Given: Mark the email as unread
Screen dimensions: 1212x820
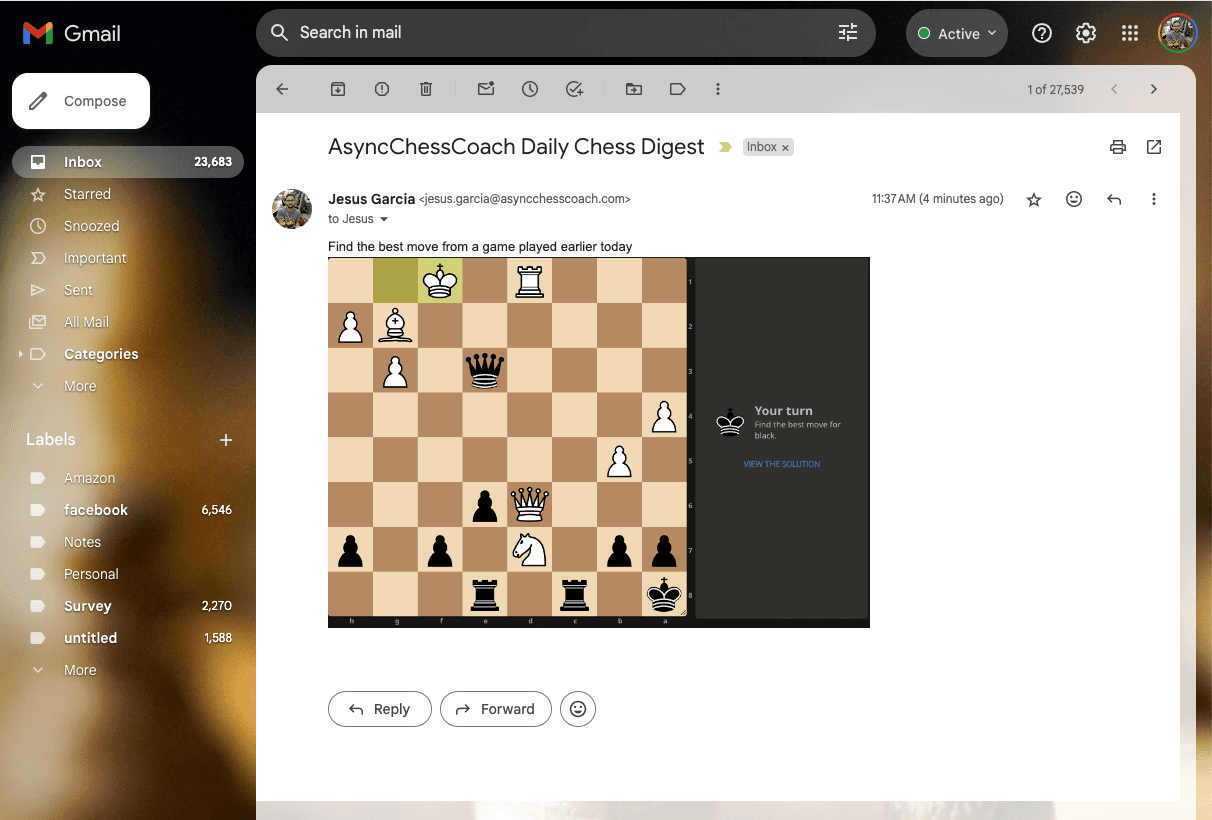Looking at the screenshot, I should (x=486, y=89).
